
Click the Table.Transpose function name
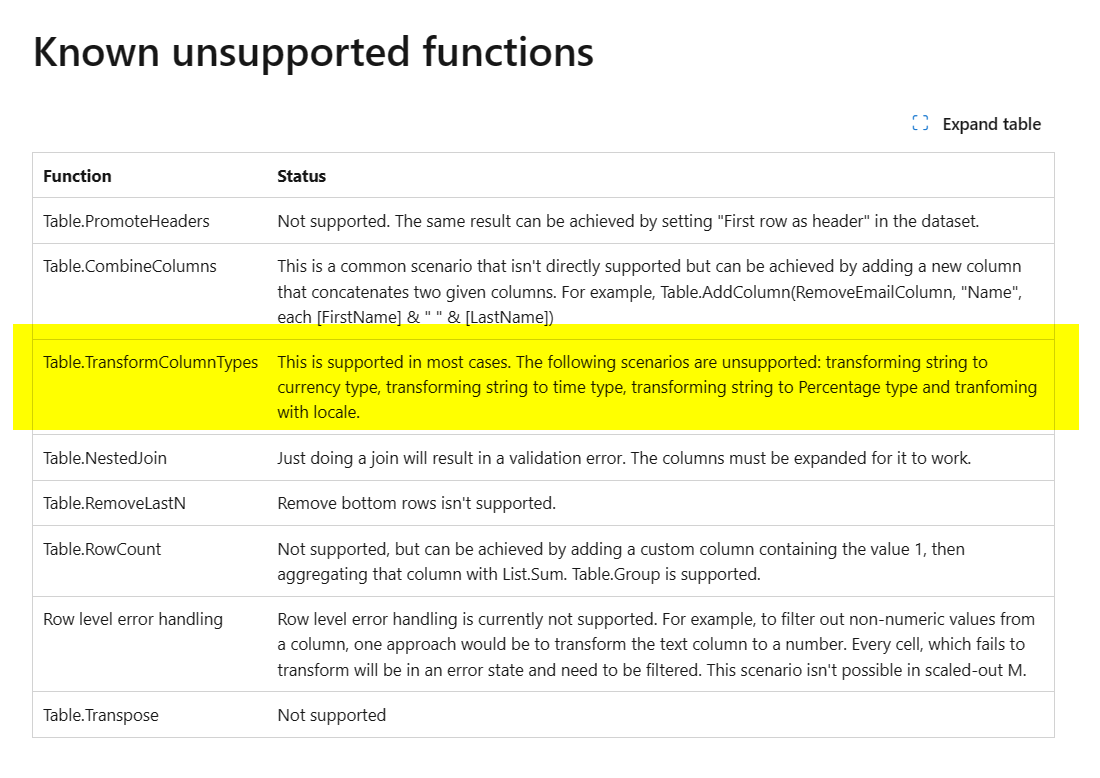coord(100,715)
